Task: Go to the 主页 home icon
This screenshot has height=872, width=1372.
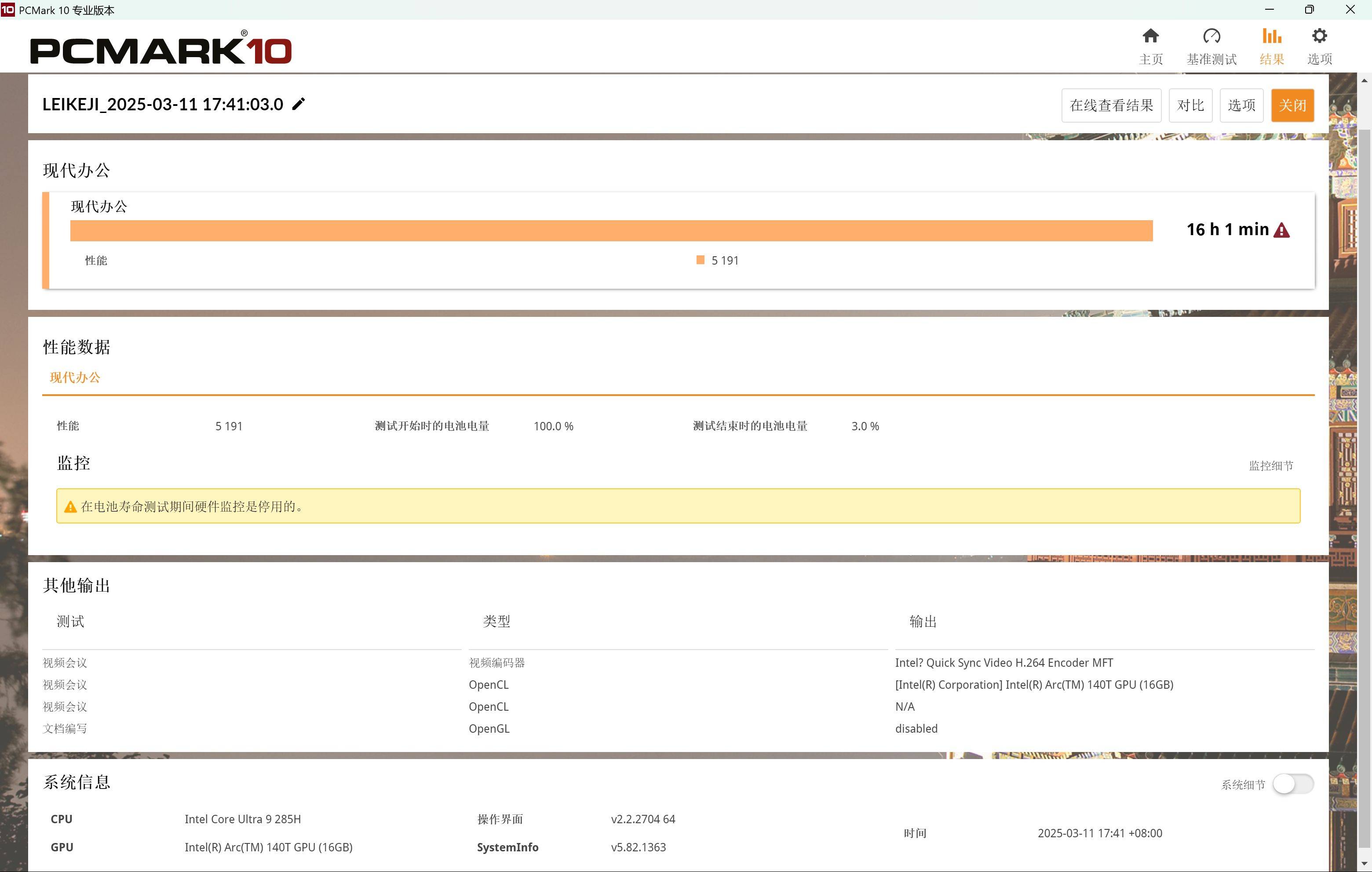Action: point(1150,36)
